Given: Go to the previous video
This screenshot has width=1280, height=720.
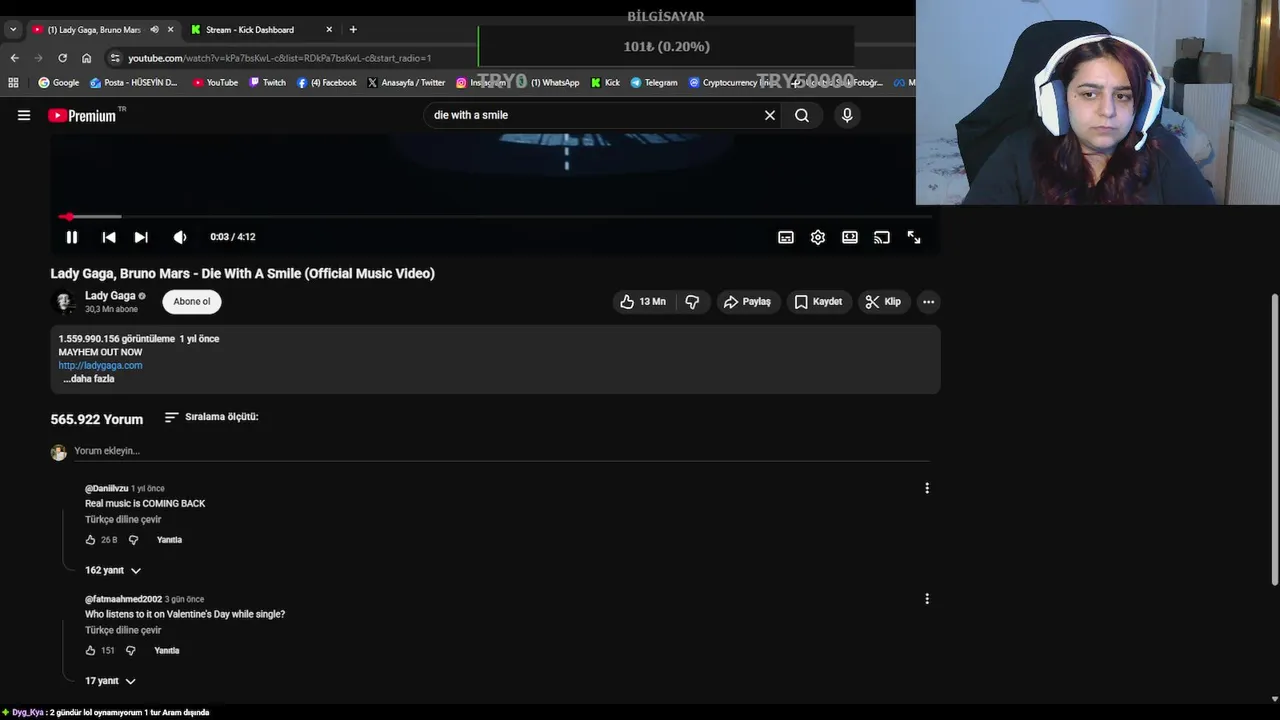Looking at the screenshot, I should 109,237.
